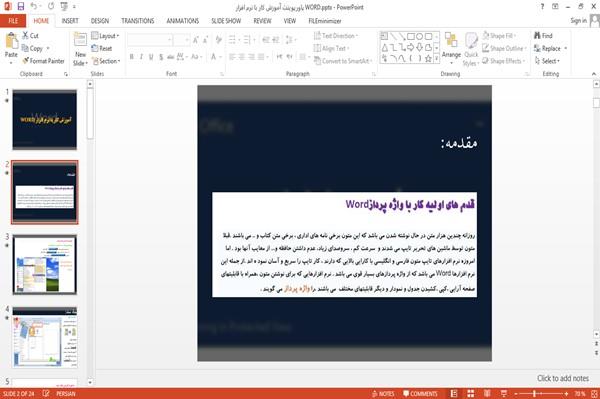Adjust the zoom slider handle
The height and width of the screenshot is (399, 600).
pyautogui.click(x=535, y=394)
